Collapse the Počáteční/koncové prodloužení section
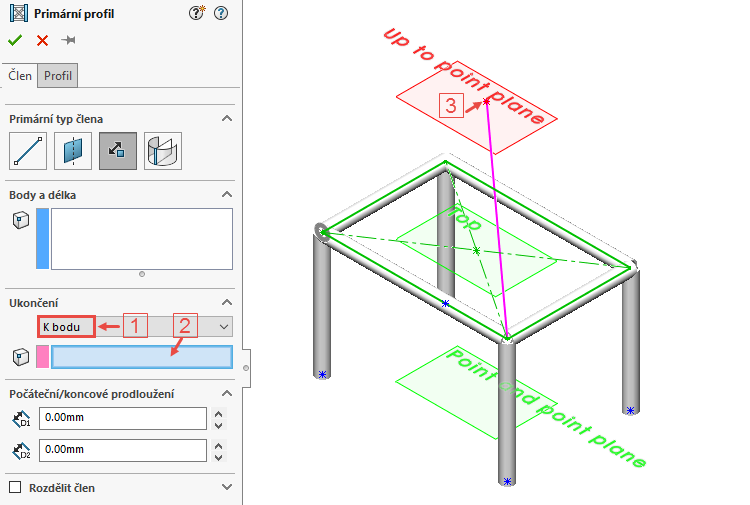The image size is (750, 505). [227, 393]
